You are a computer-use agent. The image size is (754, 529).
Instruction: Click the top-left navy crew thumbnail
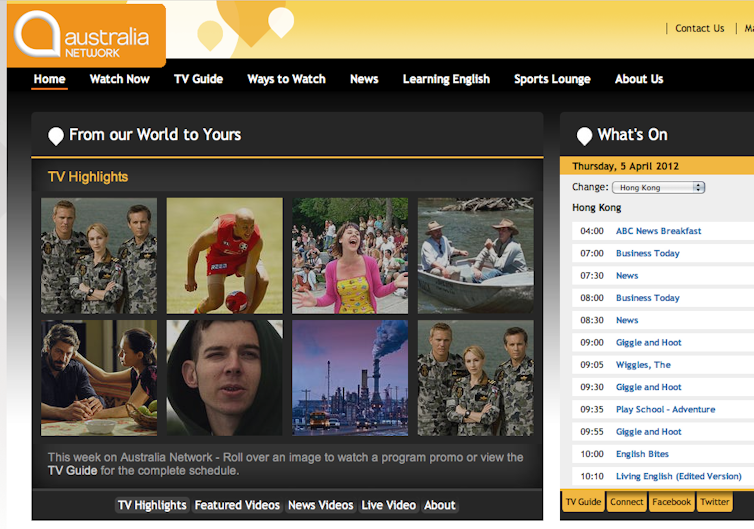[99, 256]
